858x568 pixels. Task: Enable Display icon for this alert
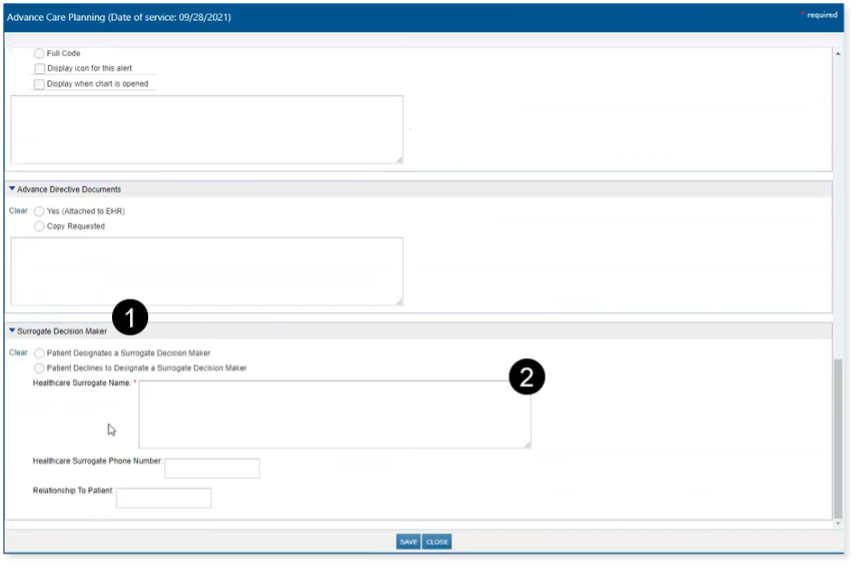coord(39,68)
